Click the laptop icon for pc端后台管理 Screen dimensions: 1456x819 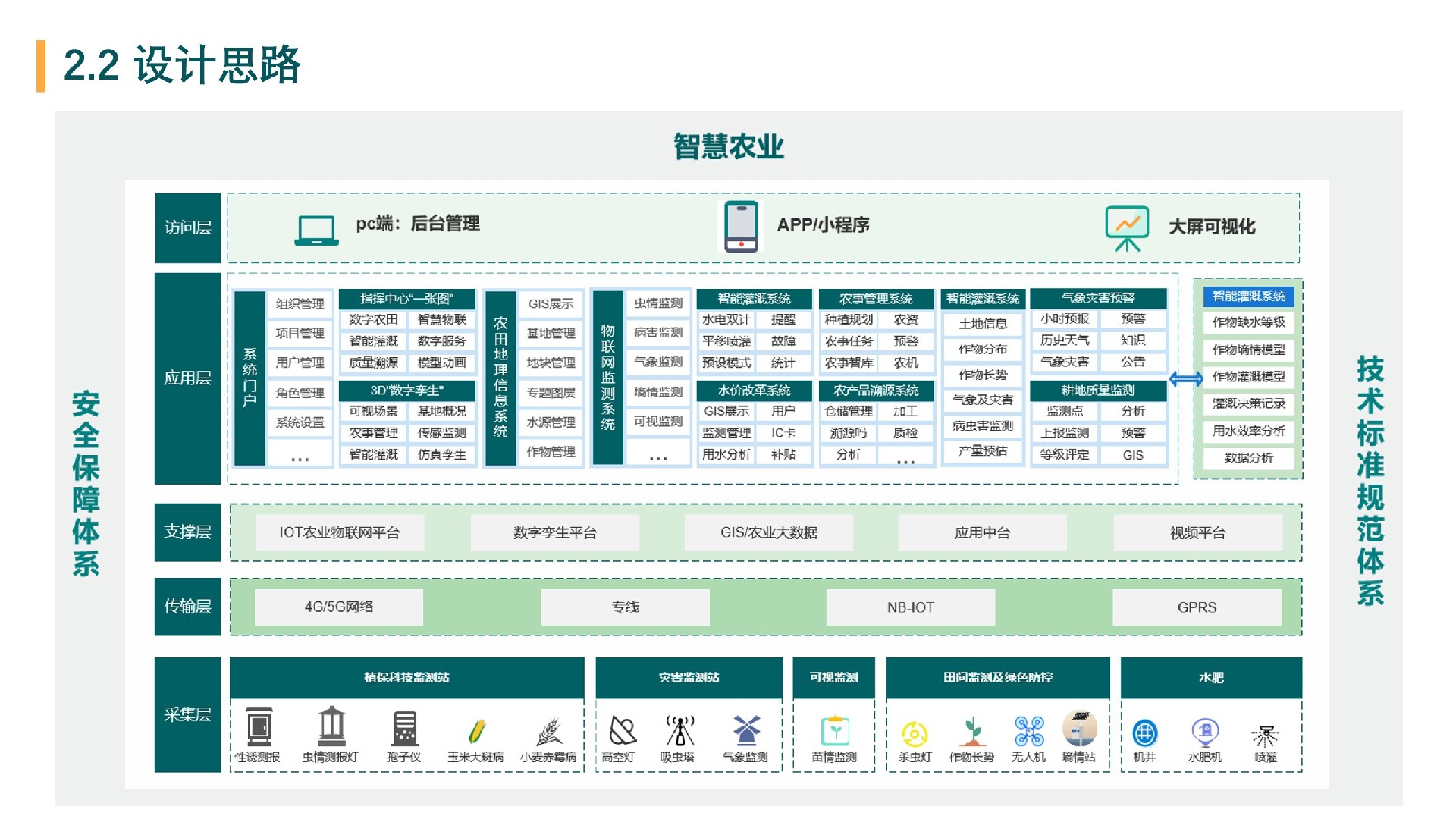pos(315,230)
